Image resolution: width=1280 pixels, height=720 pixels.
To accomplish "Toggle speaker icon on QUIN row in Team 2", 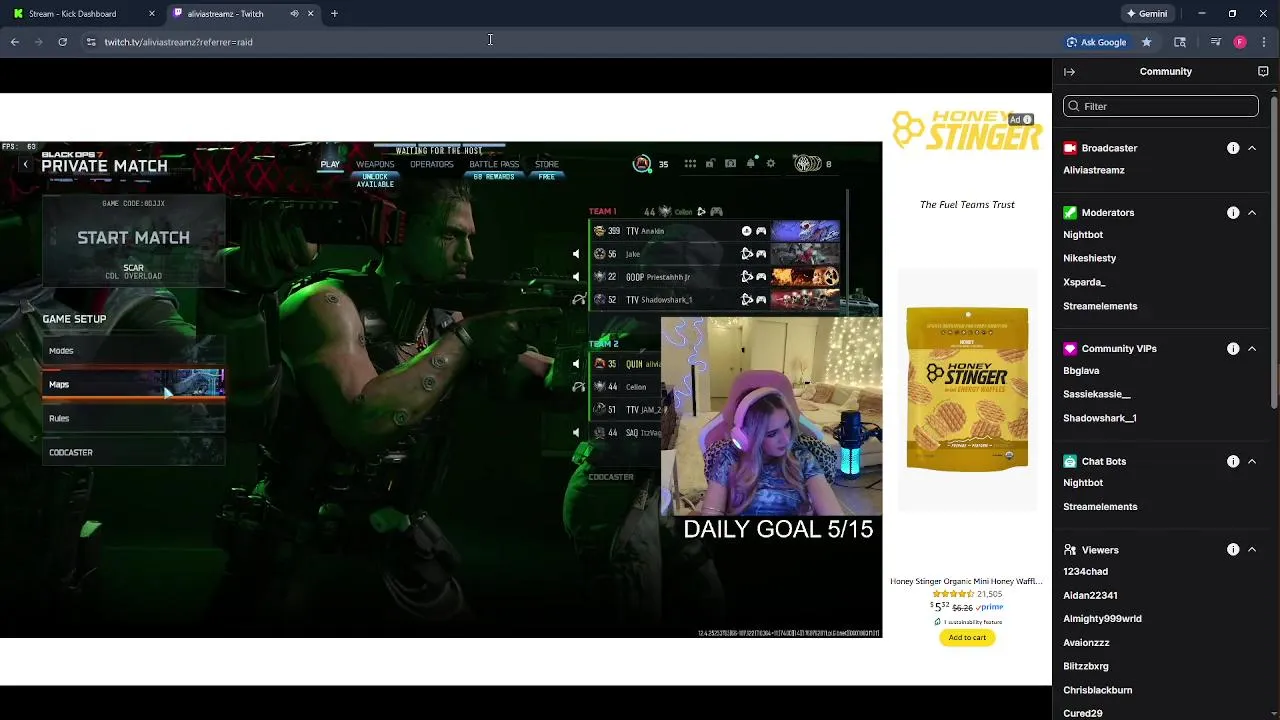I will (575, 364).
